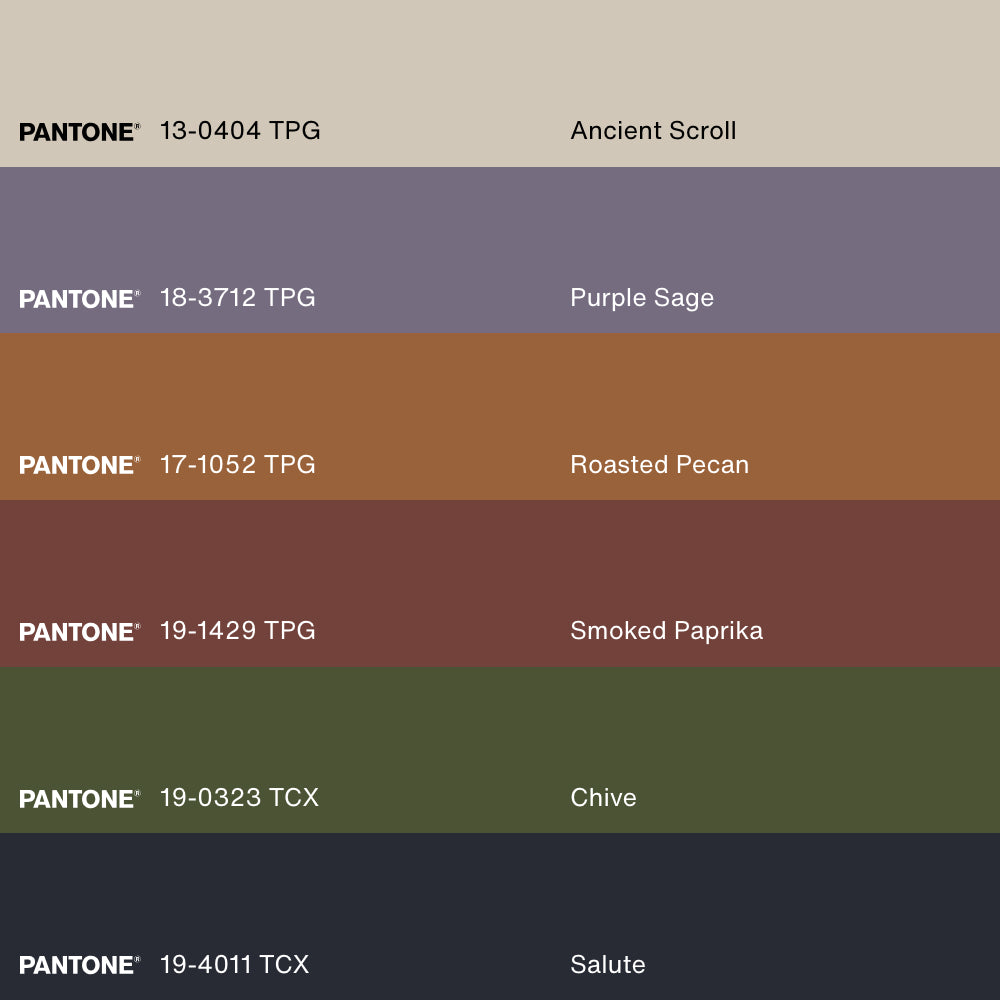Click the 17-1052 TPG code label
The image size is (1000, 1000).
coord(237,464)
